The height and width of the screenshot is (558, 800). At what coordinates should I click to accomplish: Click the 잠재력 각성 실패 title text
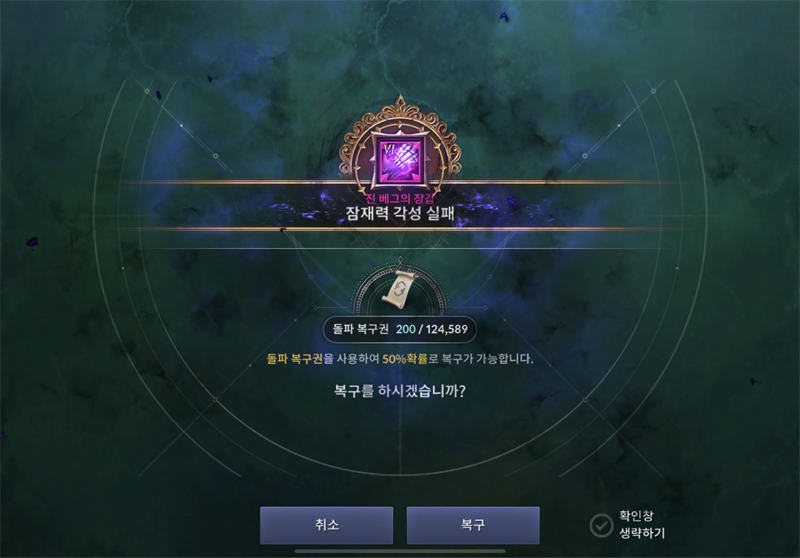399,213
